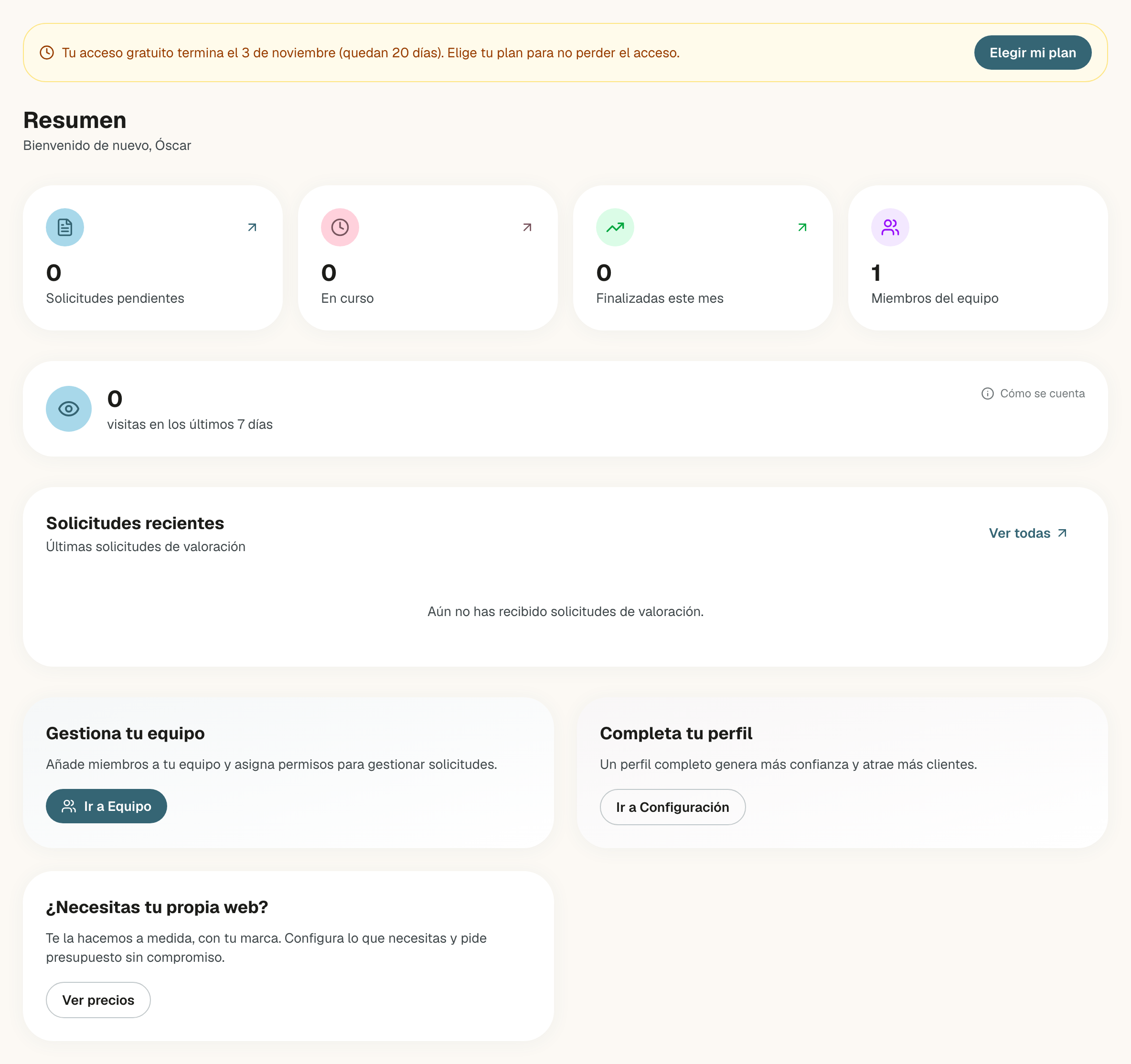
Task: Click the 'Ver todas' link
Action: click(x=1027, y=533)
